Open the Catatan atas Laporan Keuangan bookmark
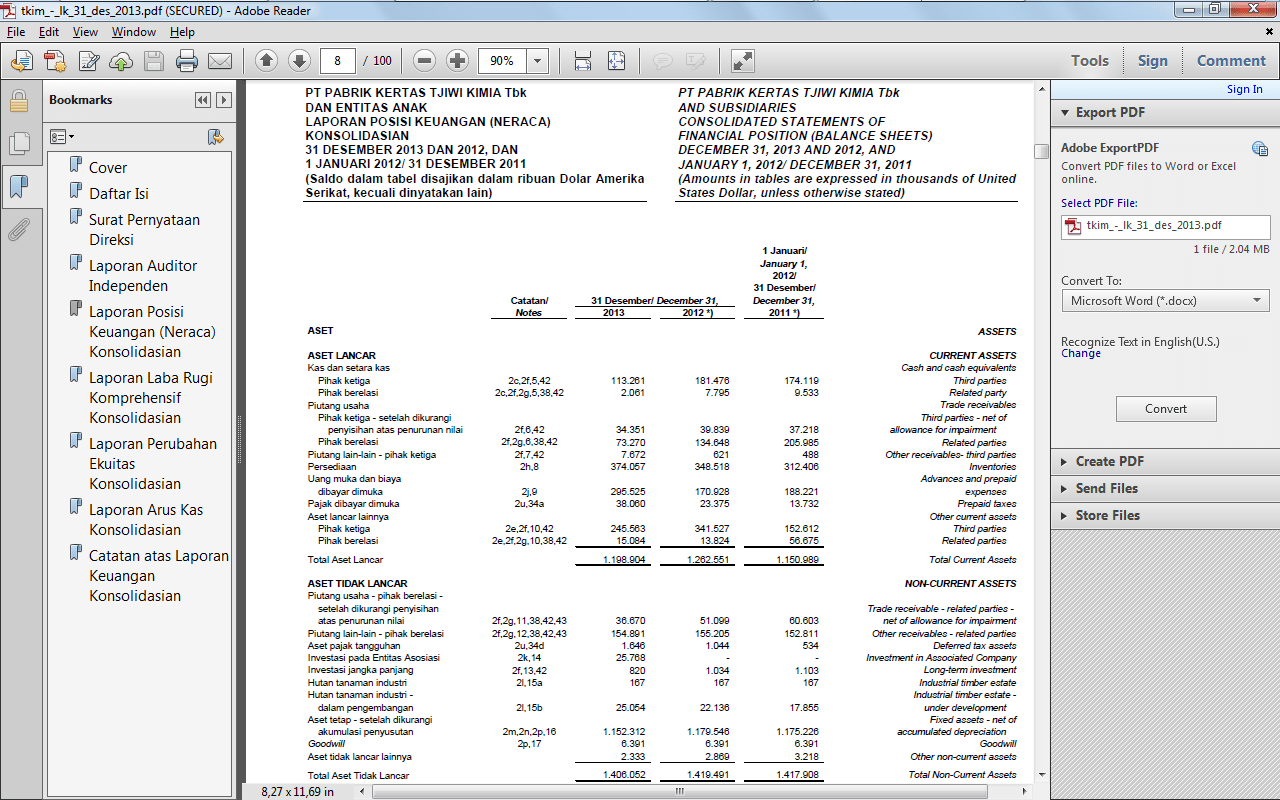The height and width of the screenshot is (800, 1280). [x=159, y=576]
